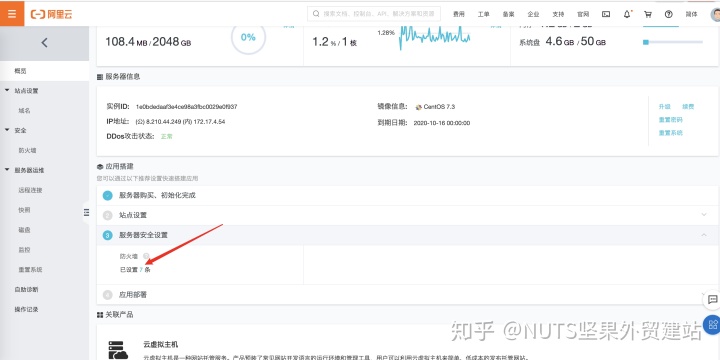Open the 费用 top menu

459,14
